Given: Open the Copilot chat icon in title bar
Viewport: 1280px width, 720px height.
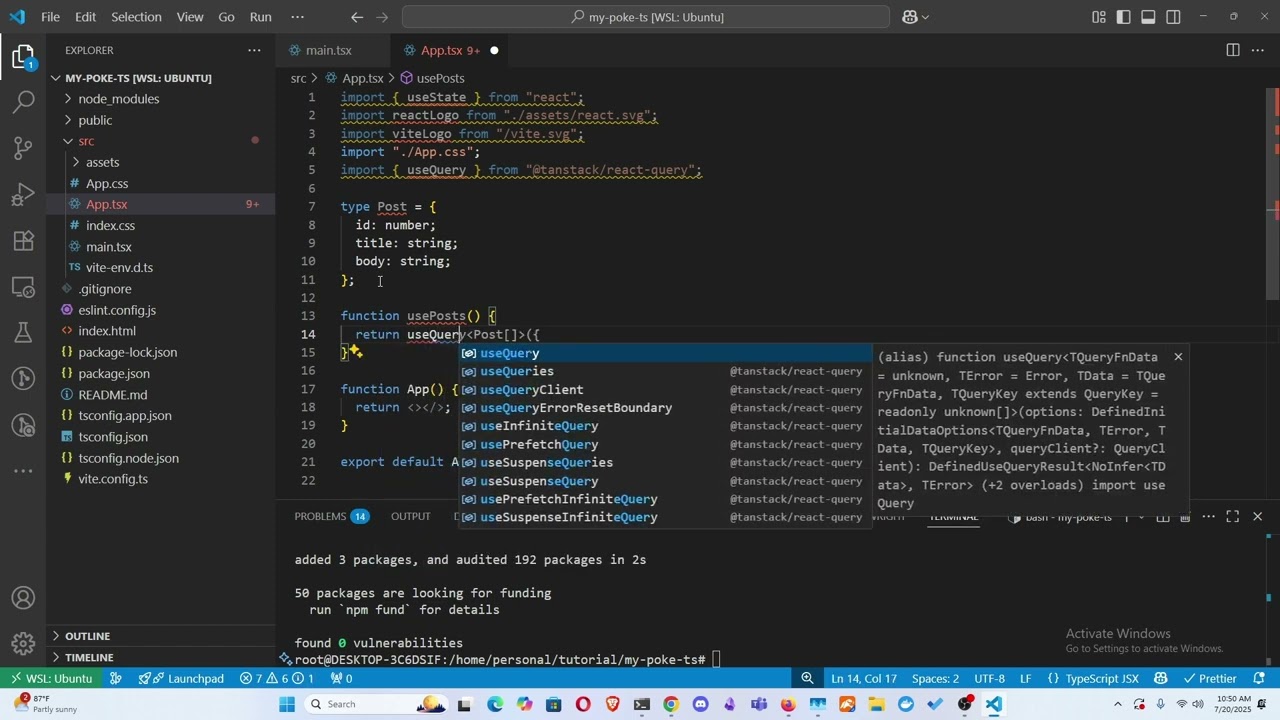Looking at the screenshot, I should [909, 17].
